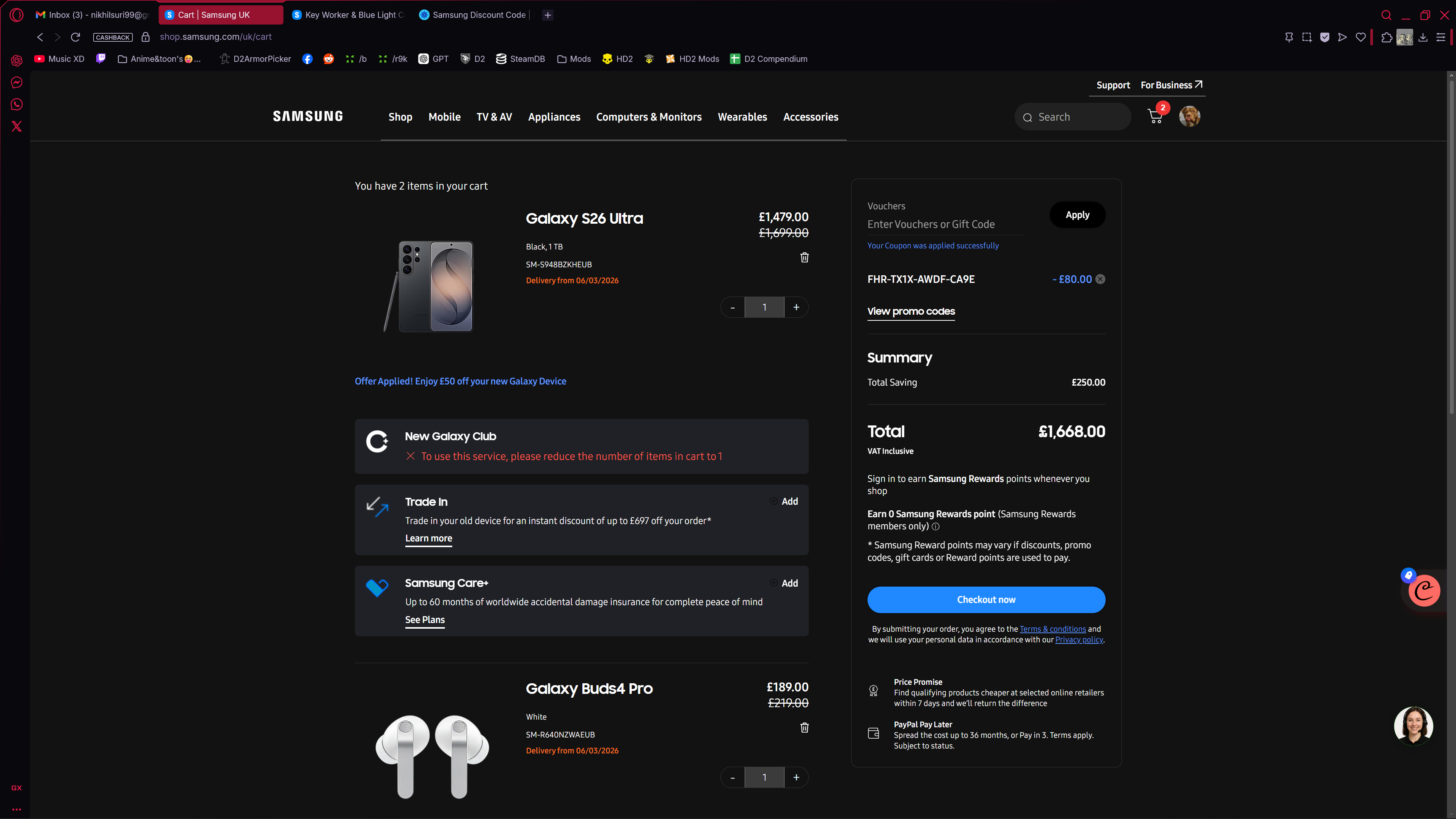Decrease Galaxy Buds4 Pro quantity

(733, 778)
